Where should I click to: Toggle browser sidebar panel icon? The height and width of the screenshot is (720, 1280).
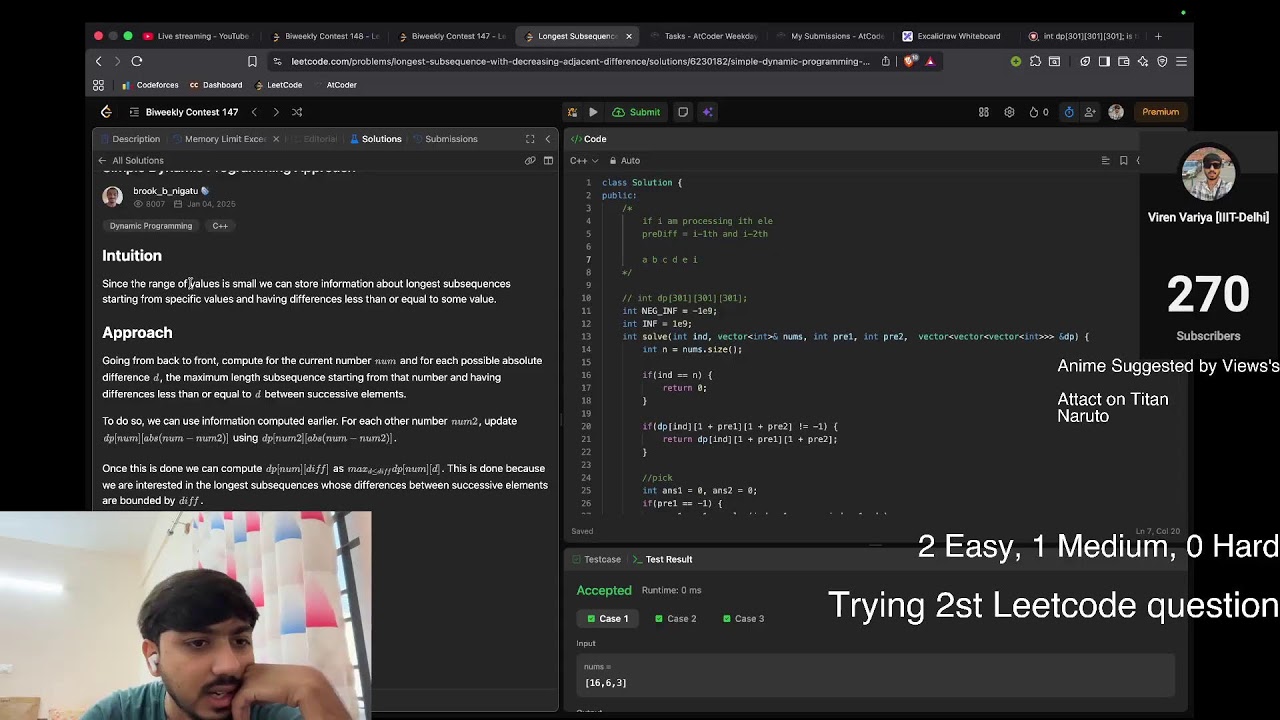click(1104, 61)
